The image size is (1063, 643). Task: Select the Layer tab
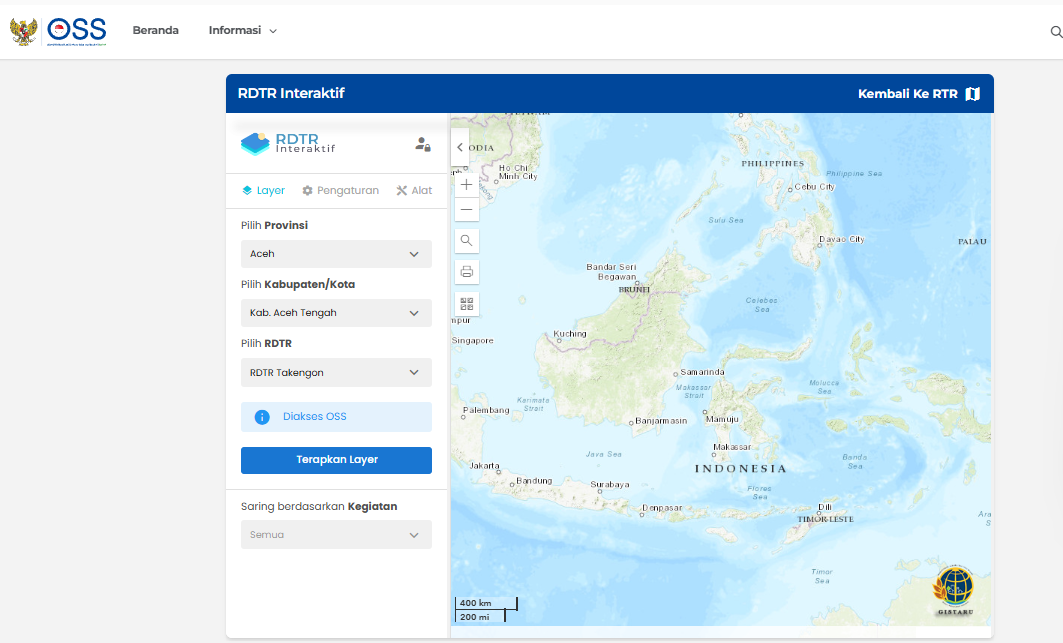click(x=264, y=190)
